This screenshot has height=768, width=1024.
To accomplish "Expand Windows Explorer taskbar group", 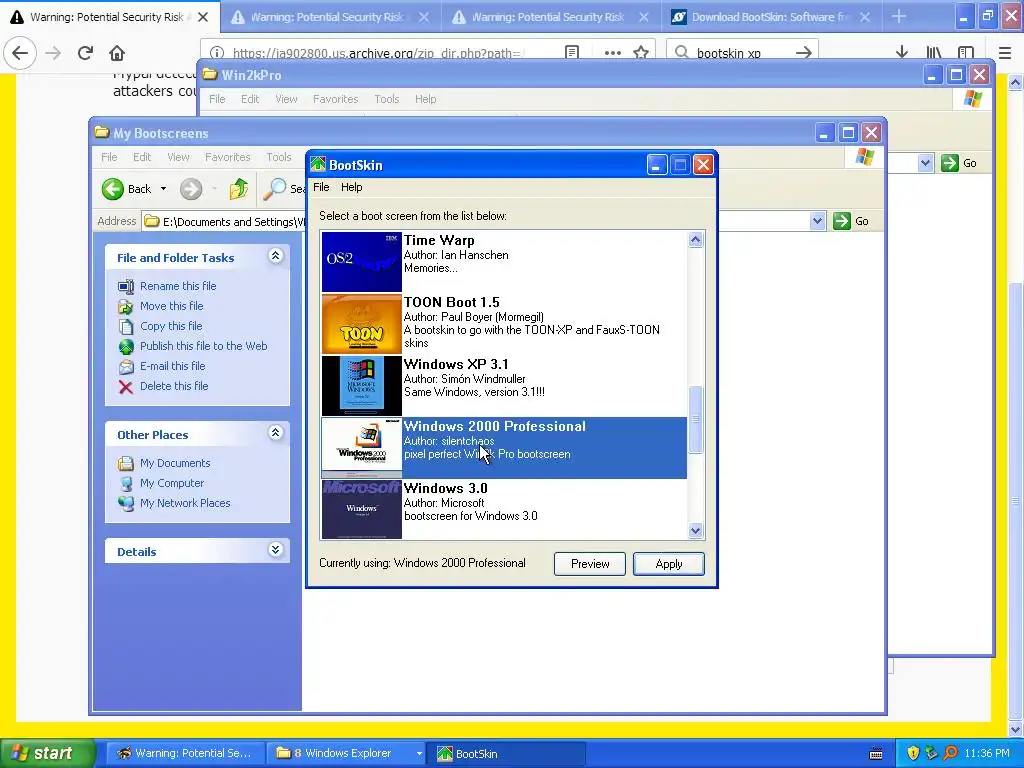I will click(419, 753).
